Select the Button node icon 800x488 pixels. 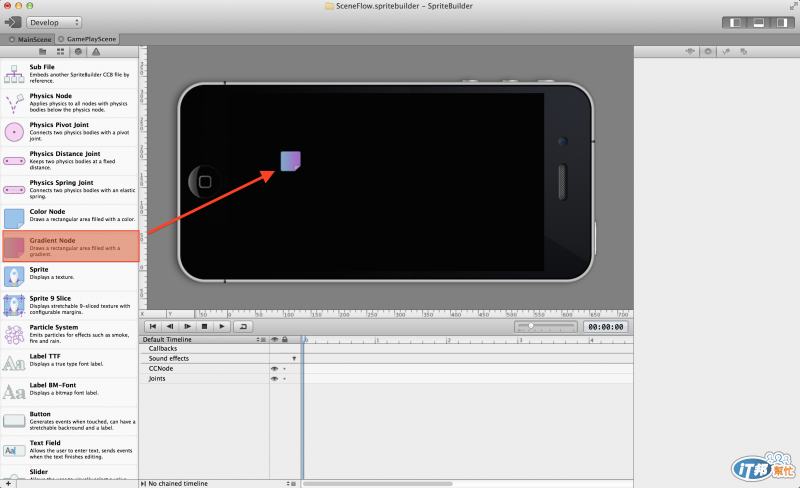(14, 421)
